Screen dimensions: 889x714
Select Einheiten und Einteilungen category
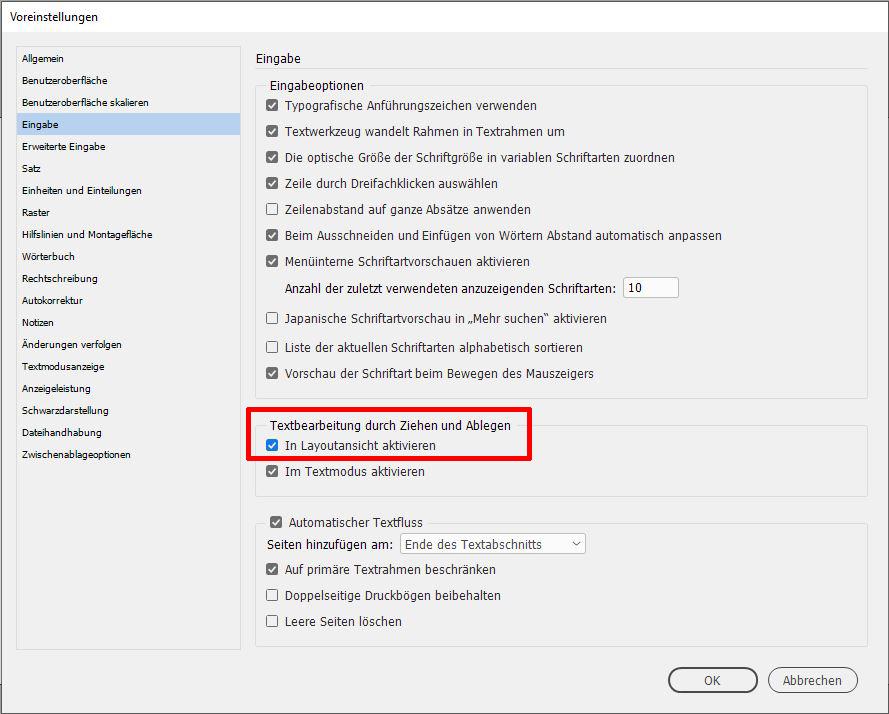(81, 191)
